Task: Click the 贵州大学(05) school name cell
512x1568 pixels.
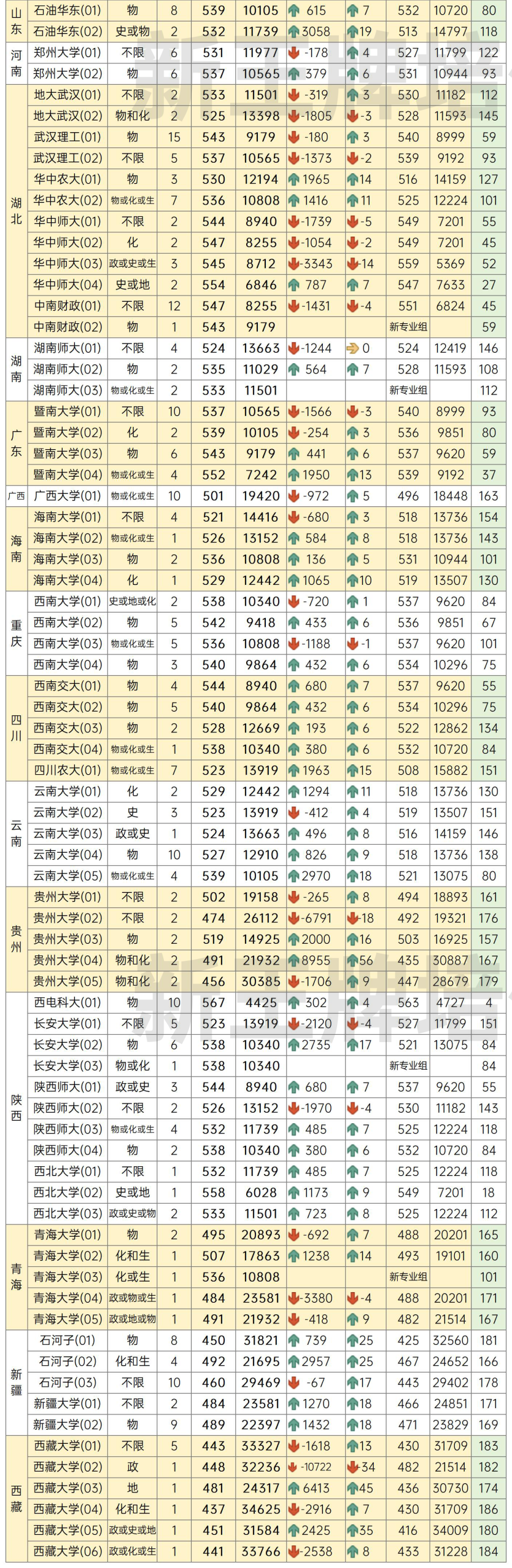Action: (68, 981)
